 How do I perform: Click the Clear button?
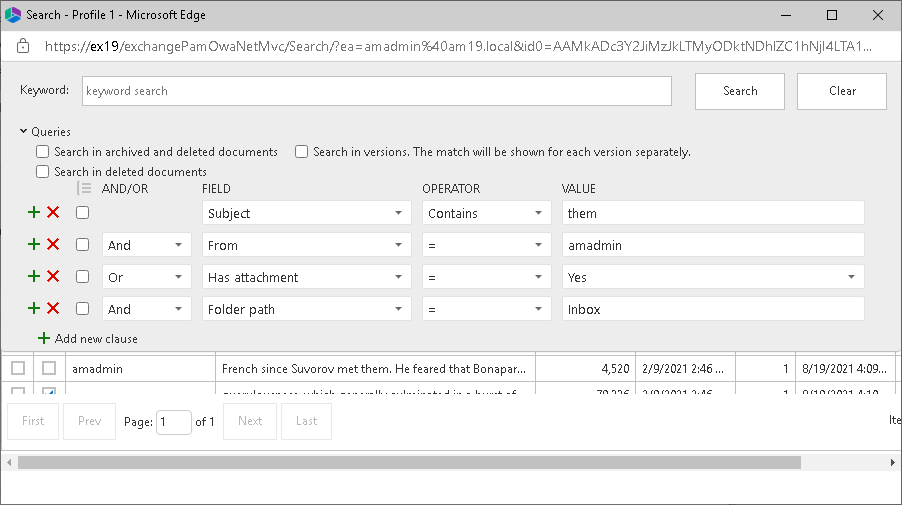point(842,91)
